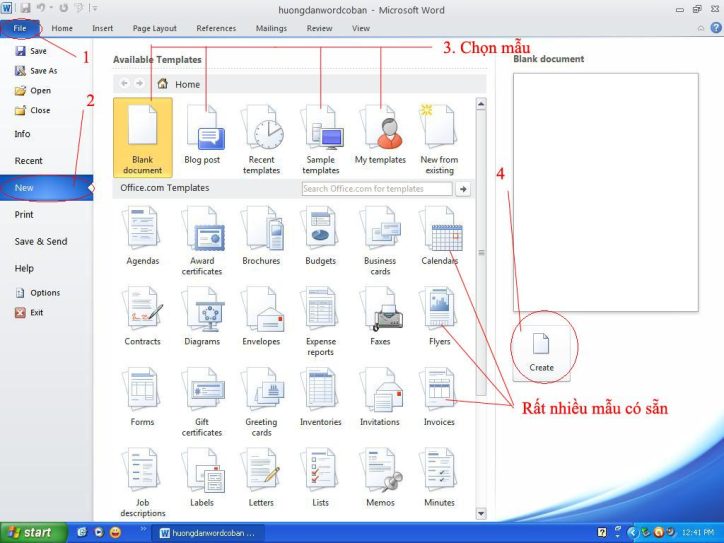Image resolution: width=724 pixels, height=543 pixels.
Task: Click the Search Office.com for templates field
Action: point(377,189)
